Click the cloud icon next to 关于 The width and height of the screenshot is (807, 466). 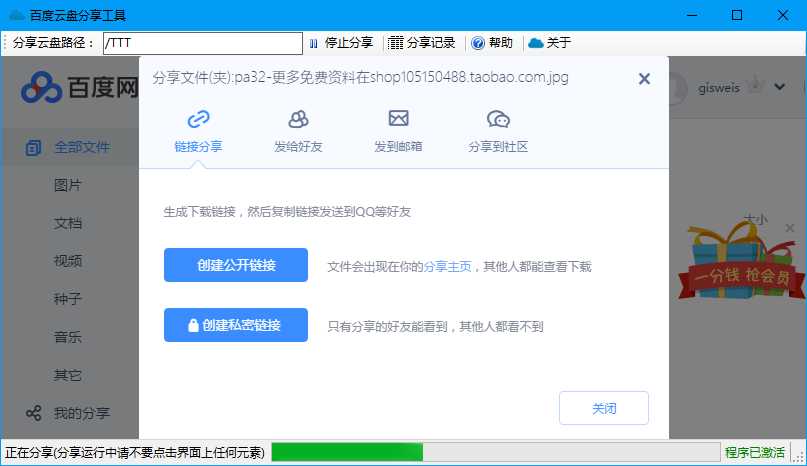click(x=536, y=43)
